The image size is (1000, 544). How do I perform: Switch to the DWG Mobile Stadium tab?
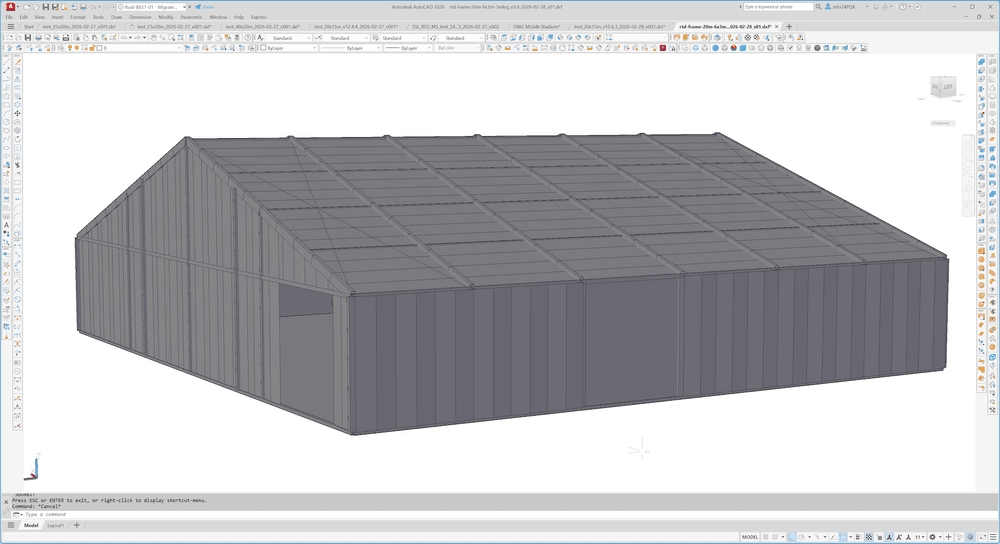tap(534, 27)
